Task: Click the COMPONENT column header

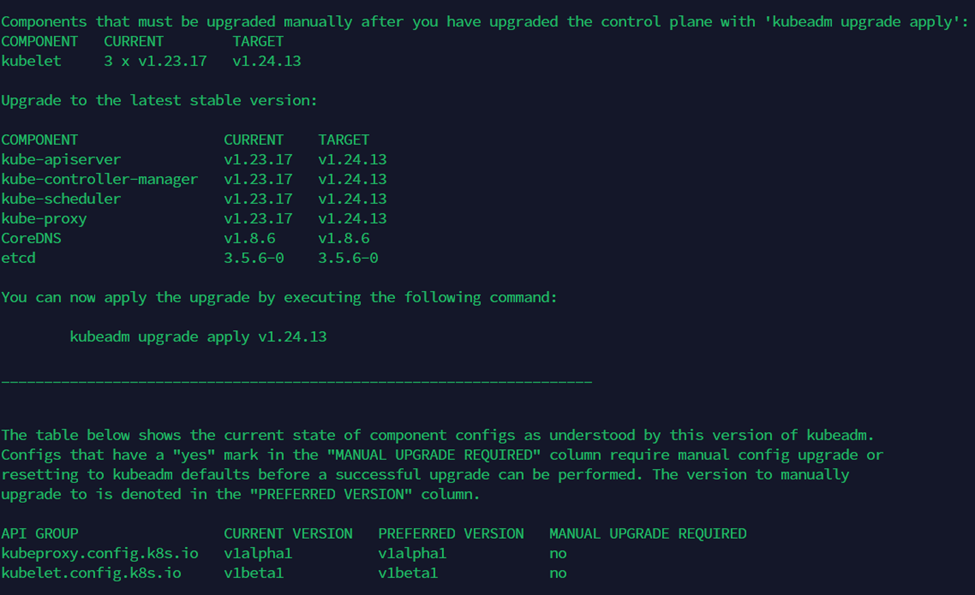Action: (39, 139)
